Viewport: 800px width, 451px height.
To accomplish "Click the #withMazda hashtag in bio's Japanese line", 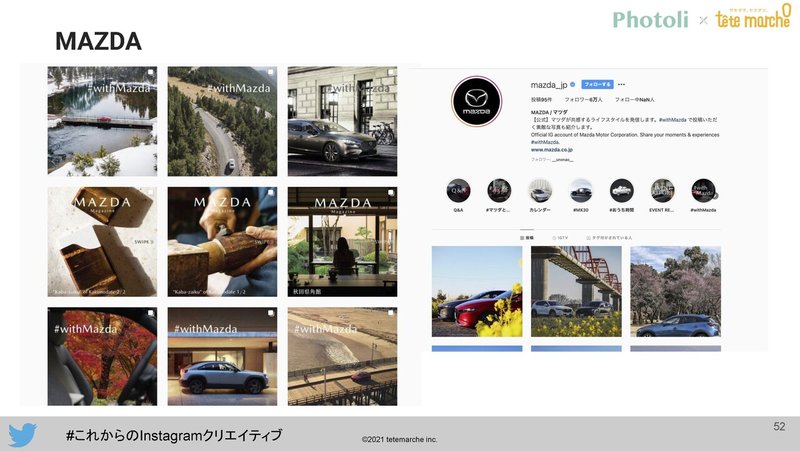I will click(x=672, y=119).
